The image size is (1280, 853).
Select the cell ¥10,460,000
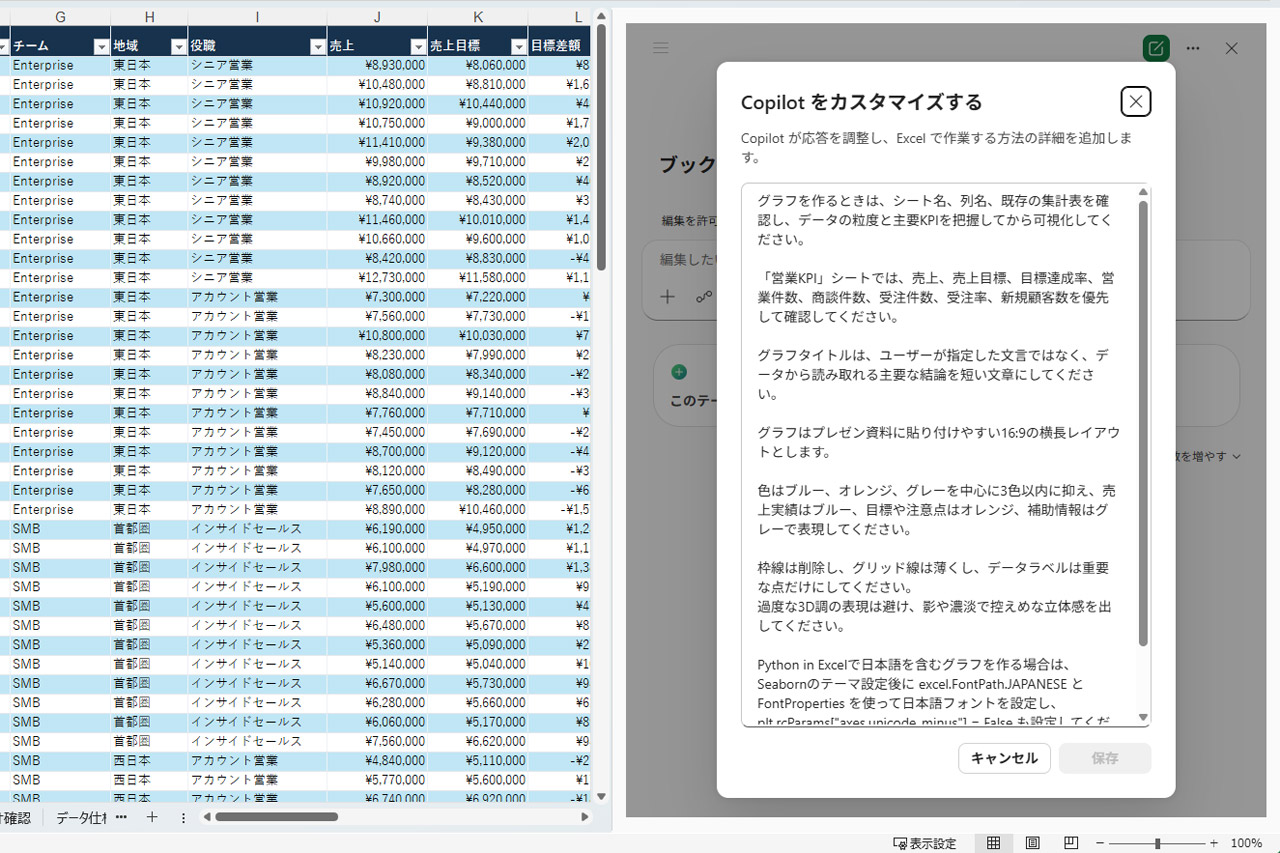[478, 509]
